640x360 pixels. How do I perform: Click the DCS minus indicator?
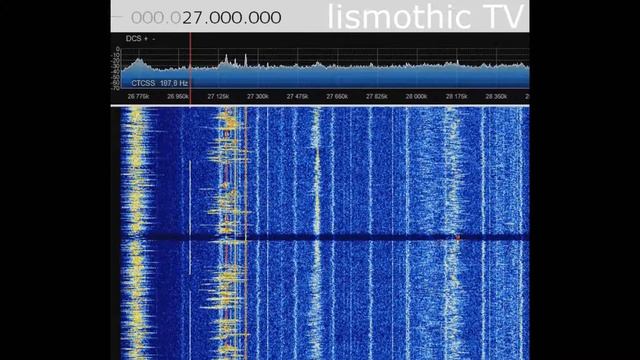(x=153, y=39)
